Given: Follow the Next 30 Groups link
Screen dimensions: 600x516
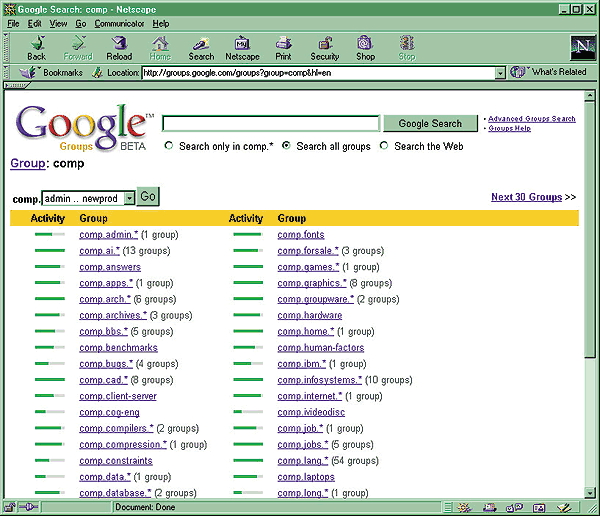Looking at the screenshot, I should 527,197.
